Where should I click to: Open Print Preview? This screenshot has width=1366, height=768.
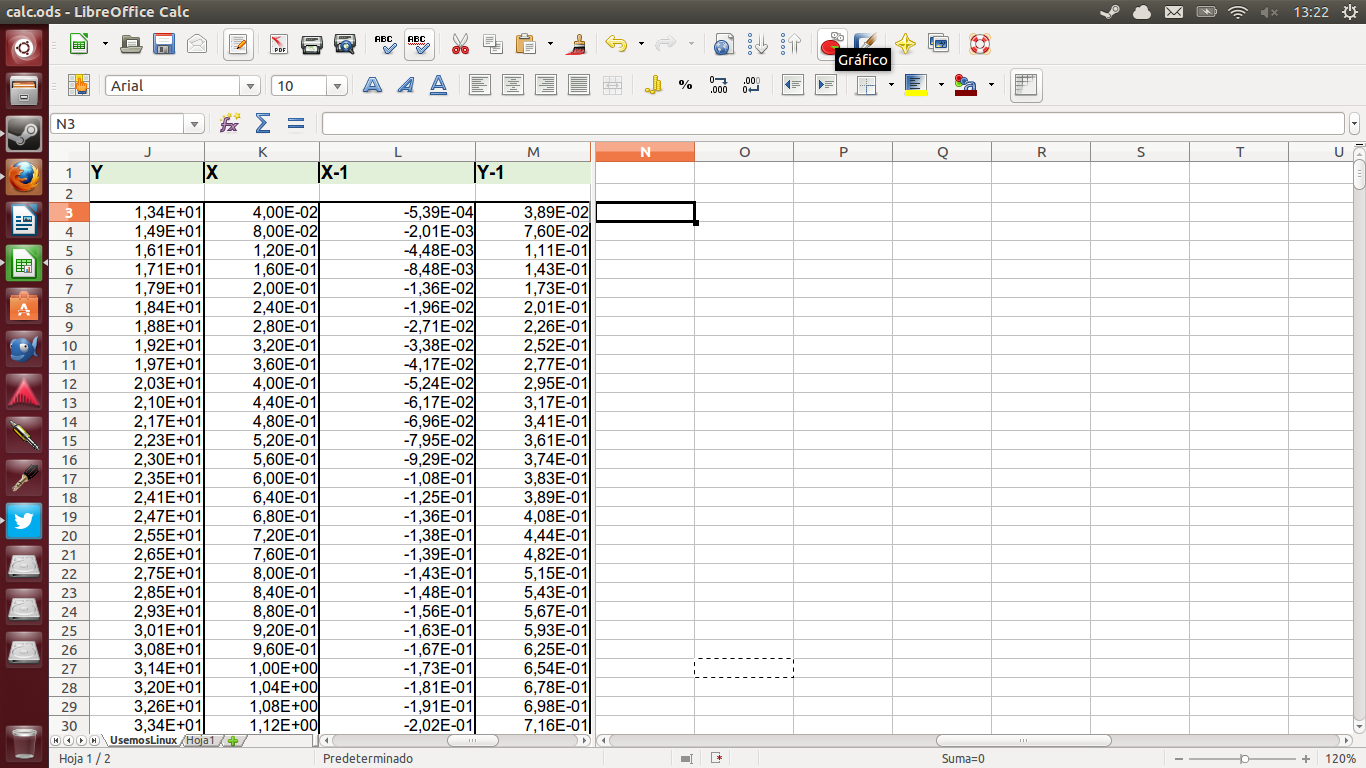coord(345,44)
